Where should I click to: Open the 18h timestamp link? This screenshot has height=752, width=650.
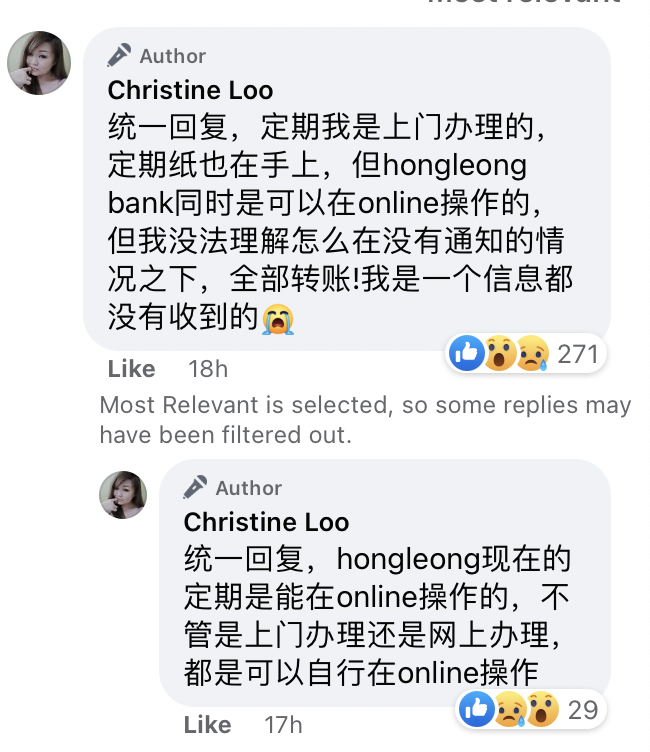point(208,369)
